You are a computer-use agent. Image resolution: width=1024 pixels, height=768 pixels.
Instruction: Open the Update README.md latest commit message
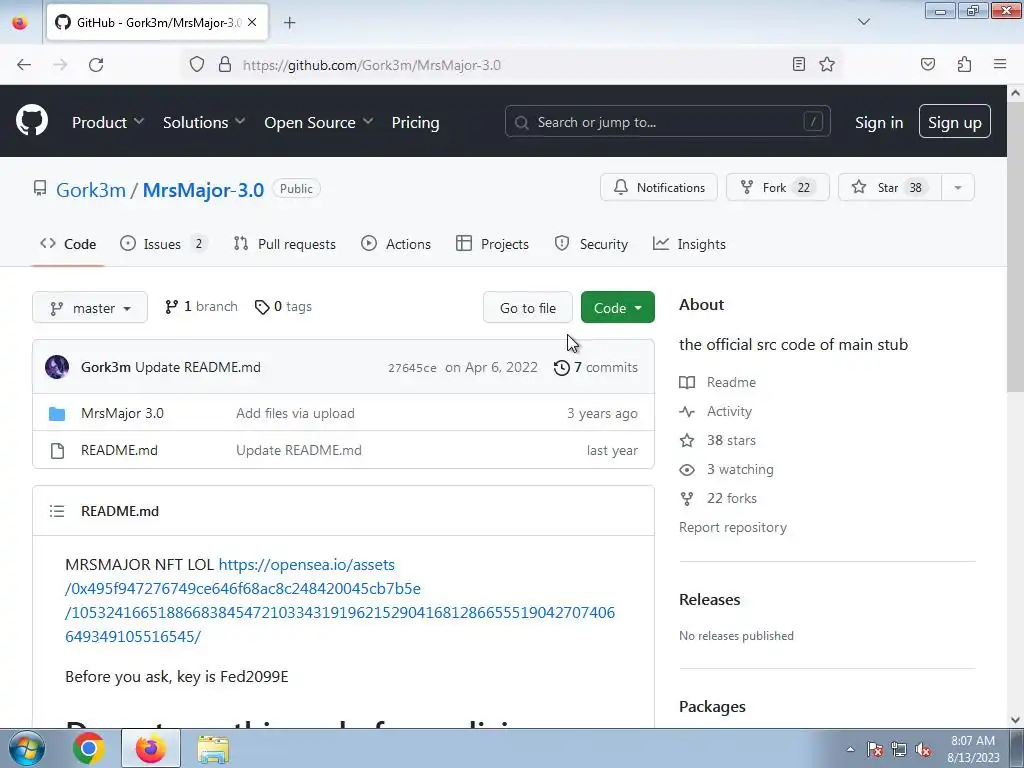click(198, 367)
